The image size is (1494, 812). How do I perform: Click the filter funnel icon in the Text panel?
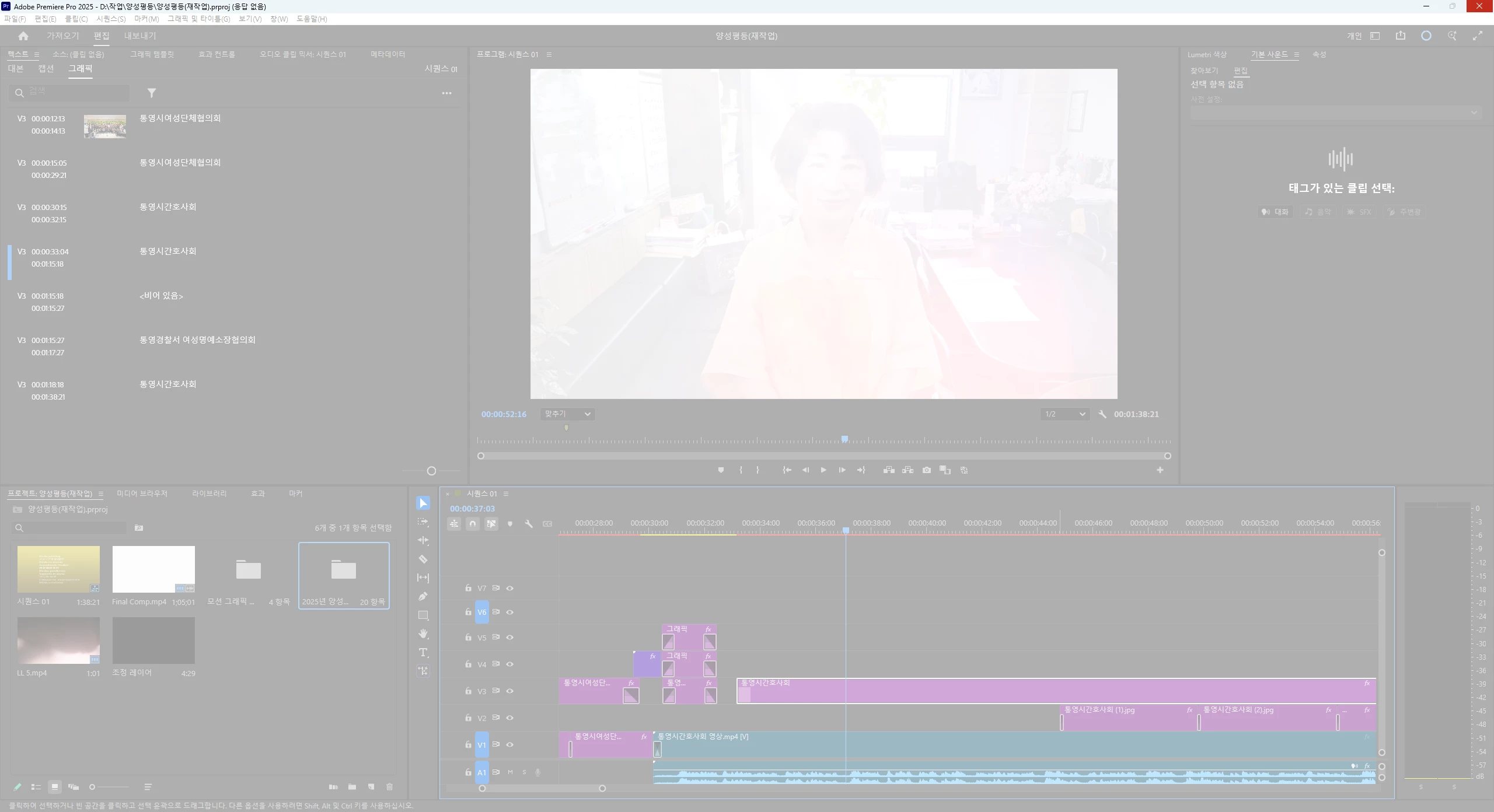(152, 93)
